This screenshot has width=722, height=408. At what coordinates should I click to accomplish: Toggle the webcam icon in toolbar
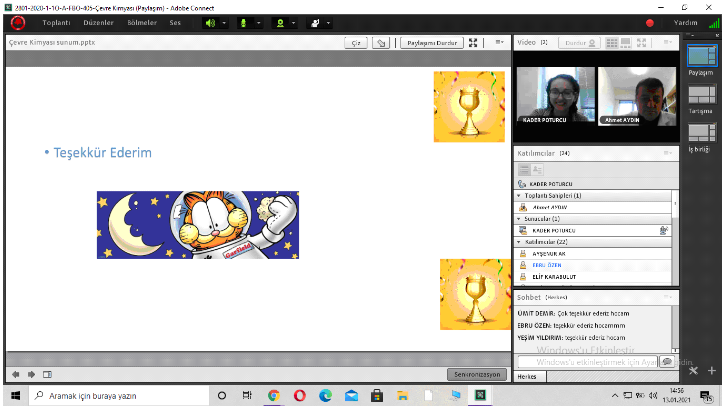point(283,22)
